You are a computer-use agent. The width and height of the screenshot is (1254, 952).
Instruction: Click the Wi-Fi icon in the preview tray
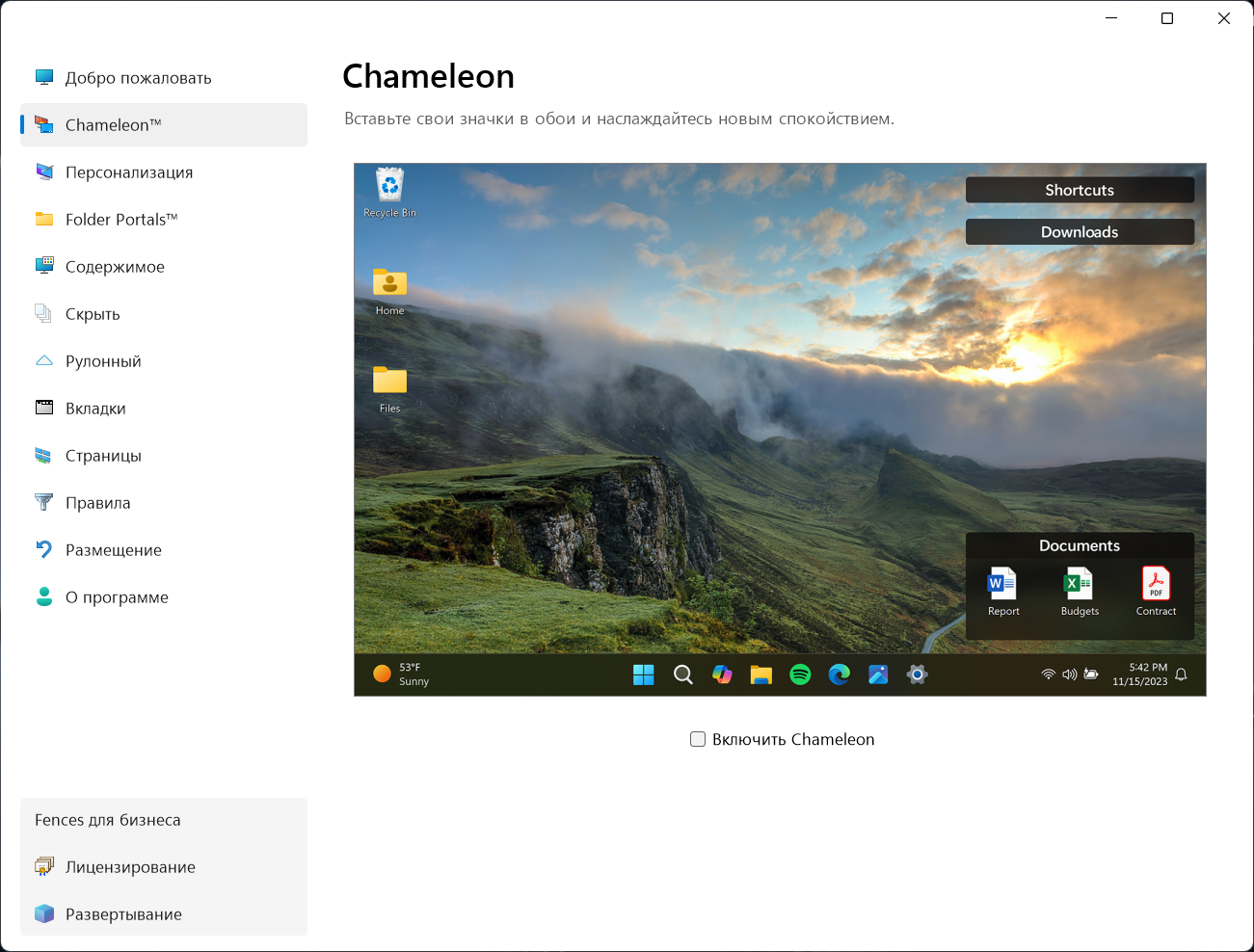click(1049, 674)
